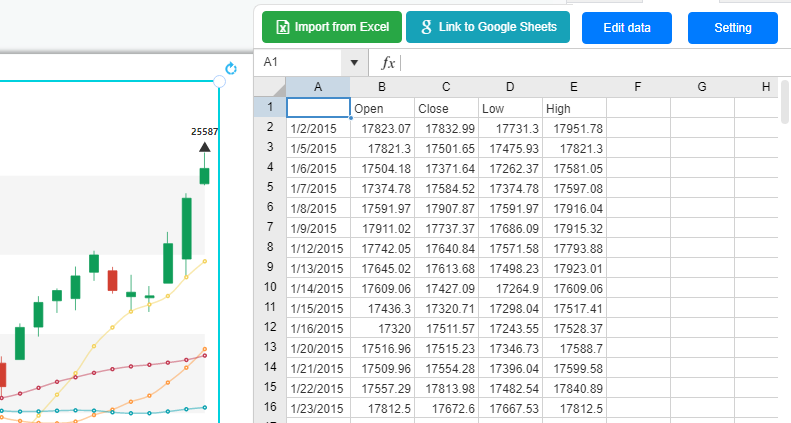Click the select-all corner of the spreadsheet
Viewport: 791px width, 423px height.
(270, 87)
